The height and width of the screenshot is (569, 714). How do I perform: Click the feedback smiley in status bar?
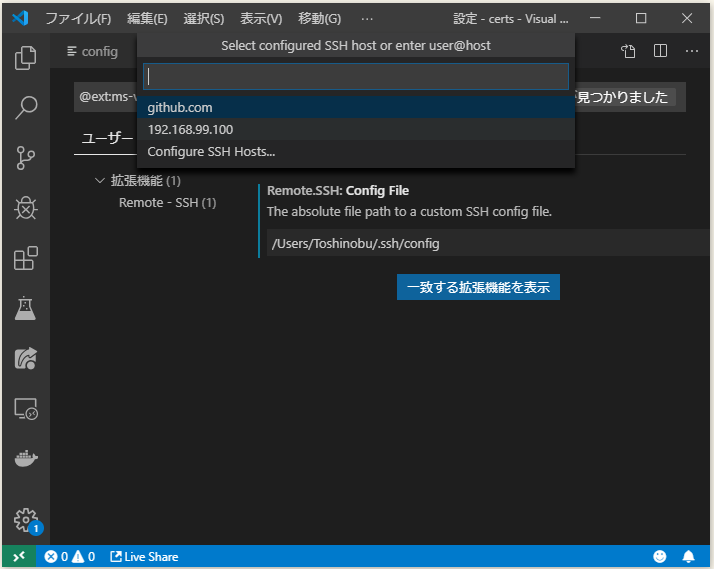click(x=659, y=556)
